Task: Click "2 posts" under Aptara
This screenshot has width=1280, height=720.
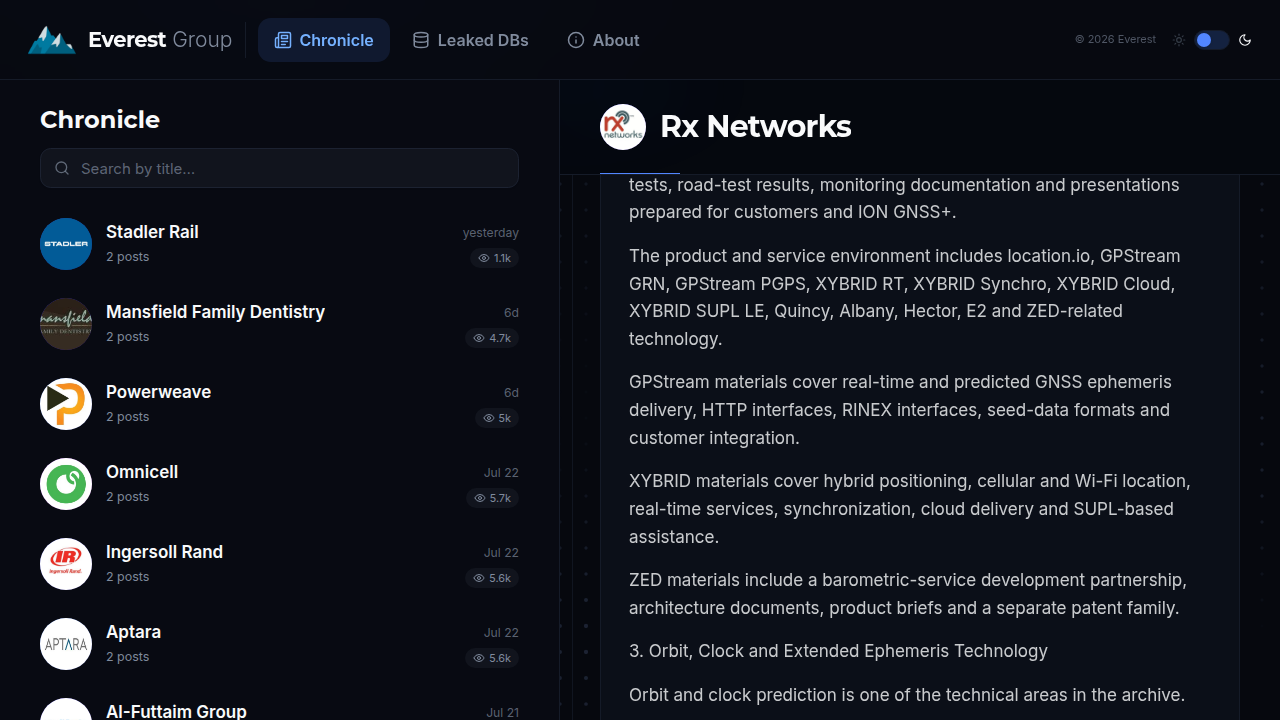Action: click(x=127, y=657)
